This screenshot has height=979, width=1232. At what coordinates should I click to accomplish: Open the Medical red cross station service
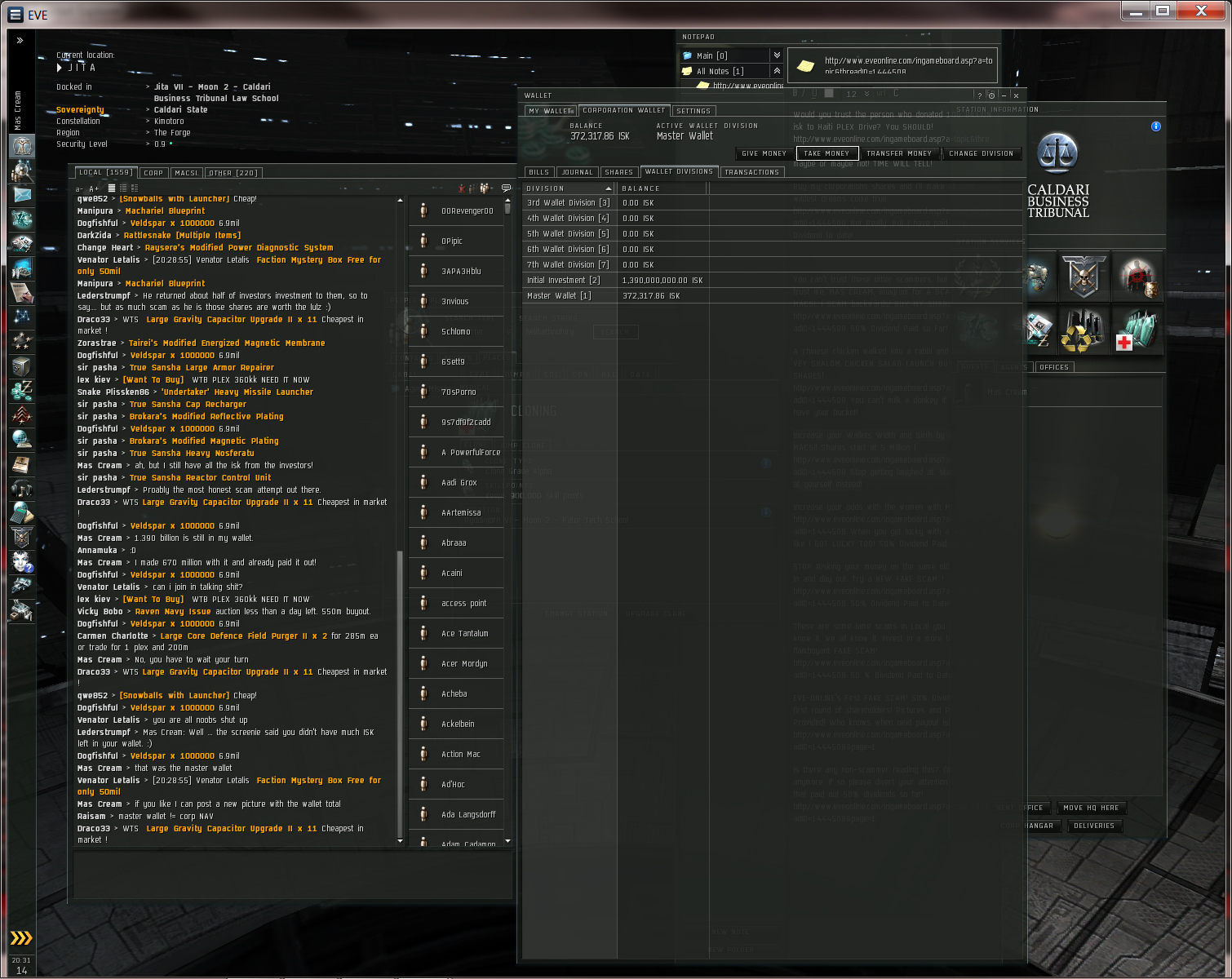(x=1137, y=329)
